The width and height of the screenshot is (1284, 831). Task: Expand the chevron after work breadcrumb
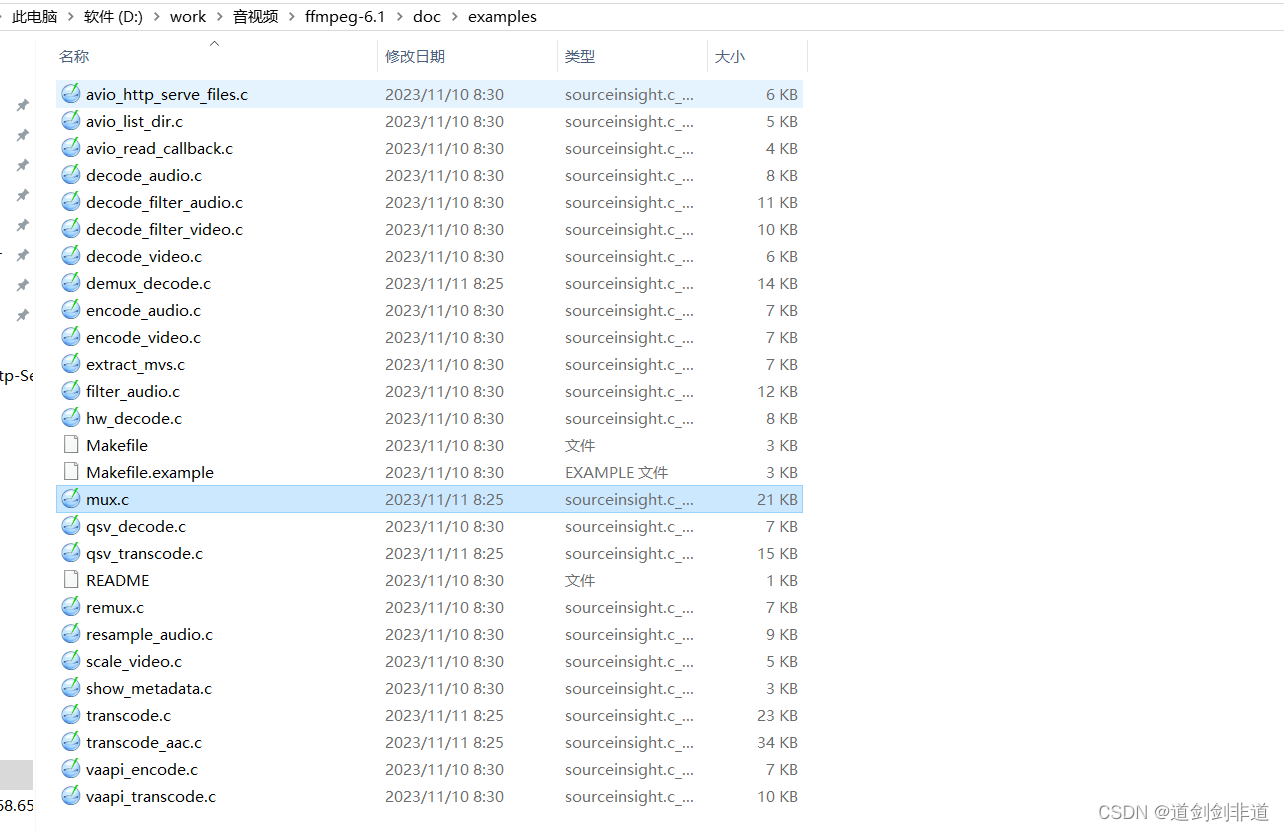click(219, 17)
